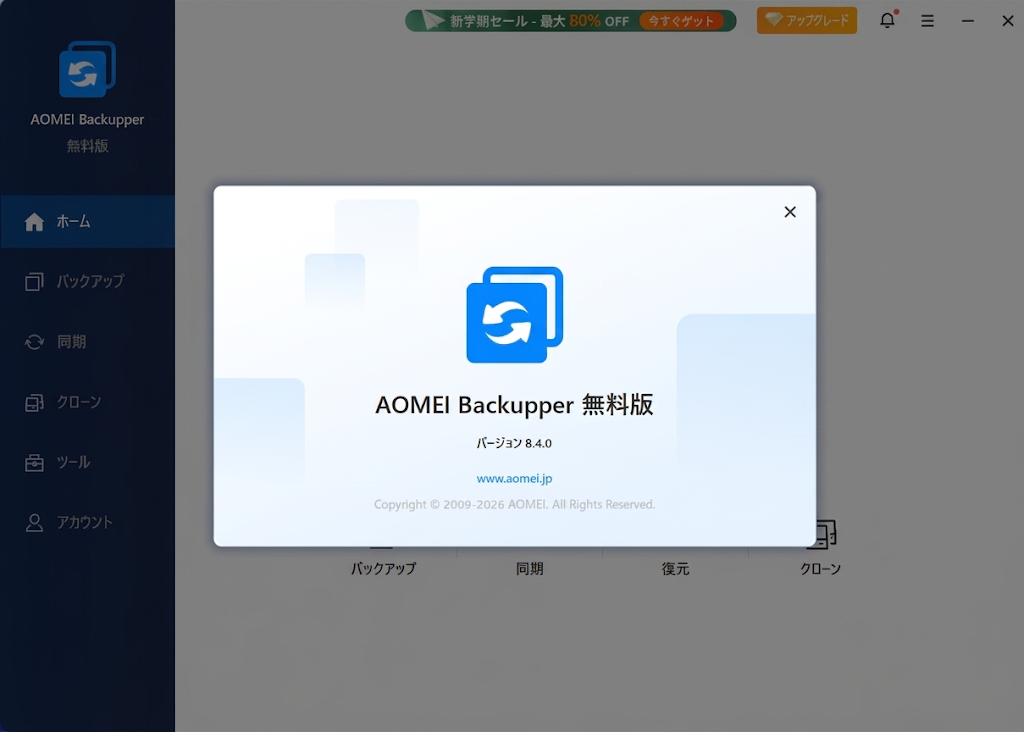Click the diamond icon on upgrade button
This screenshot has width=1024, height=732.
[x=774, y=20]
